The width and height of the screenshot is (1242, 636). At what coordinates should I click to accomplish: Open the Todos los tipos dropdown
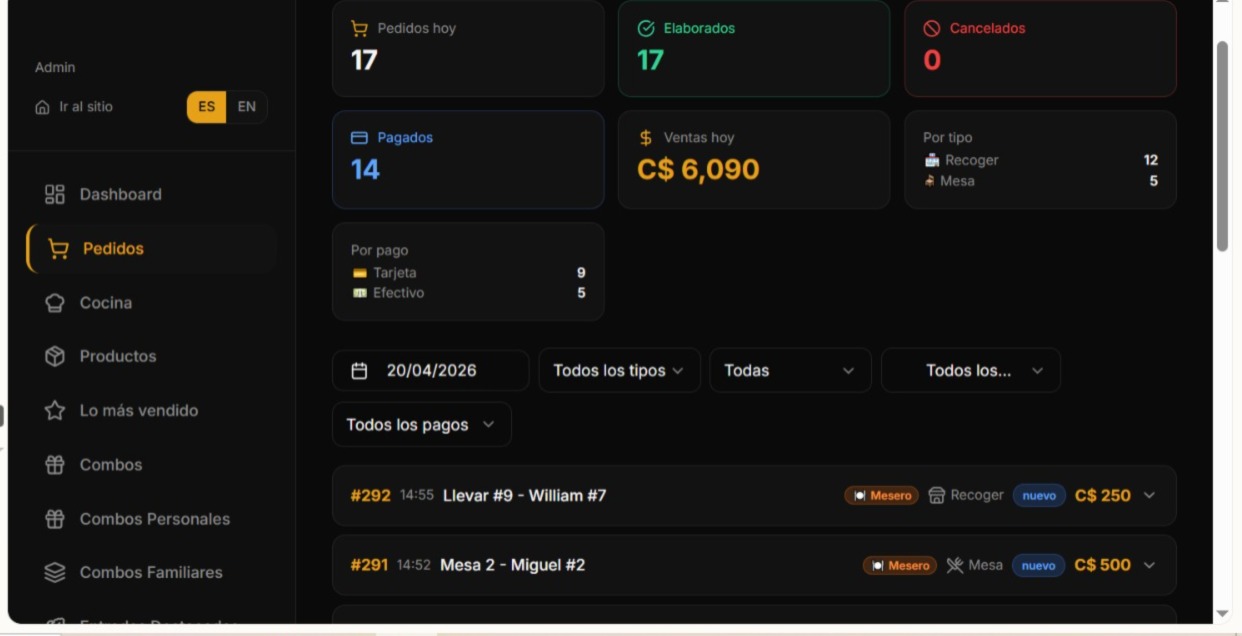pos(618,370)
